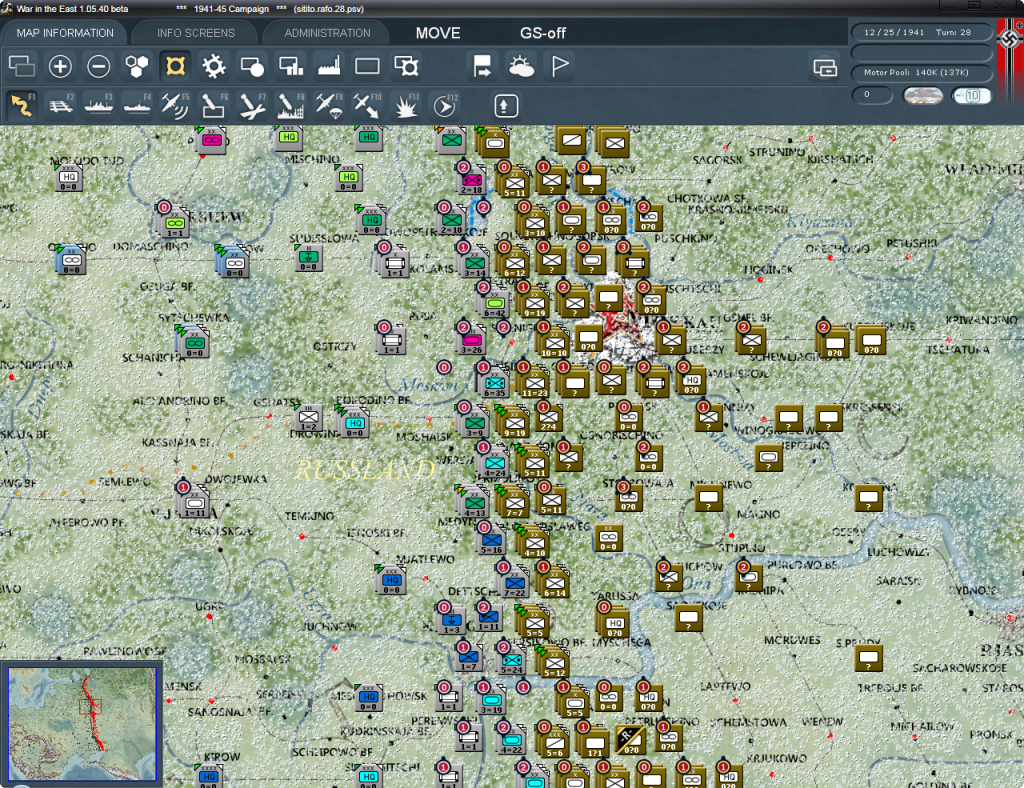Click the boxed up-arrow icon
Image resolution: width=1024 pixels, height=788 pixels.
pyautogui.click(x=505, y=106)
